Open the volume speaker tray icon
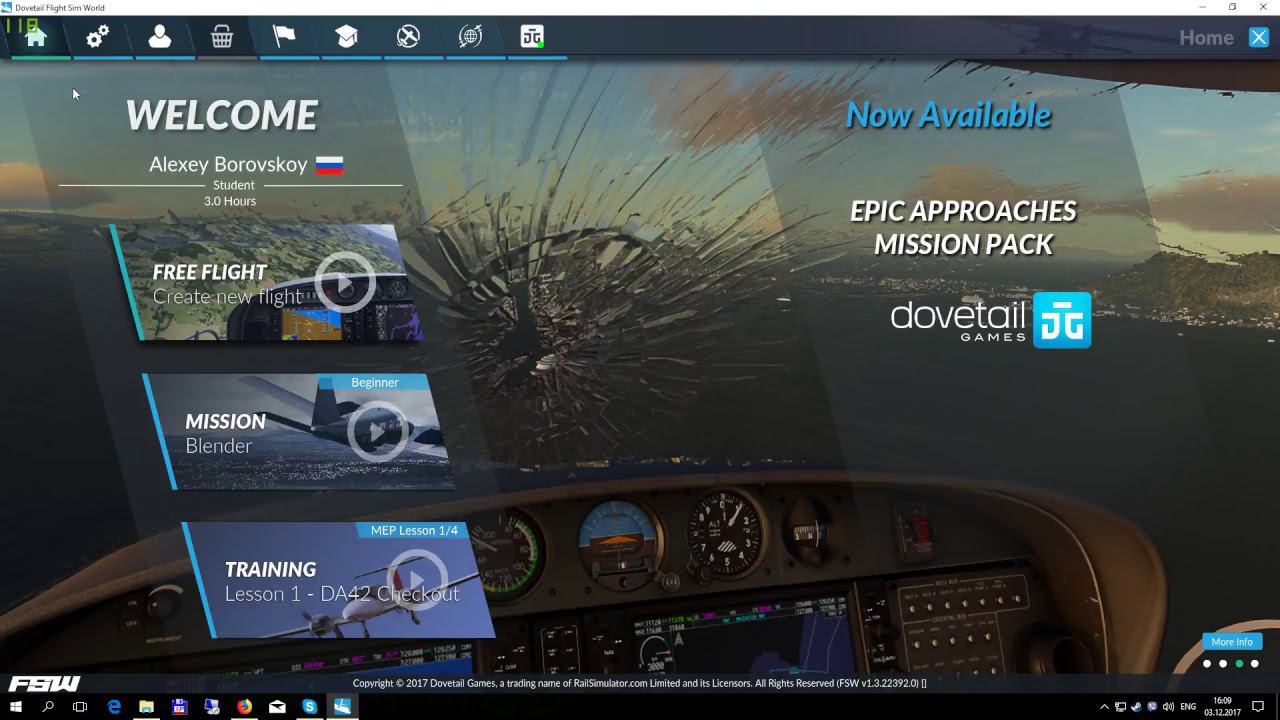Viewport: 1280px width, 720px height. [x=1168, y=707]
